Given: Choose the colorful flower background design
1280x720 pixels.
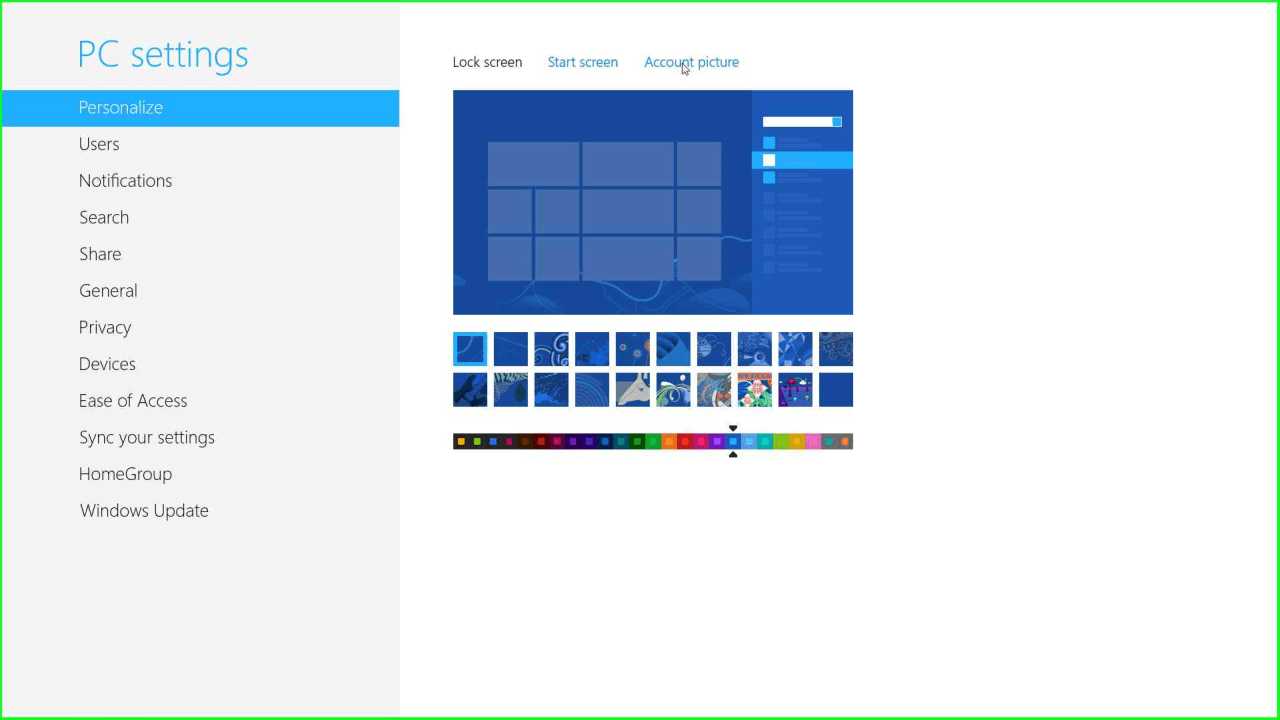Looking at the screenshot, I should [754, 390].
